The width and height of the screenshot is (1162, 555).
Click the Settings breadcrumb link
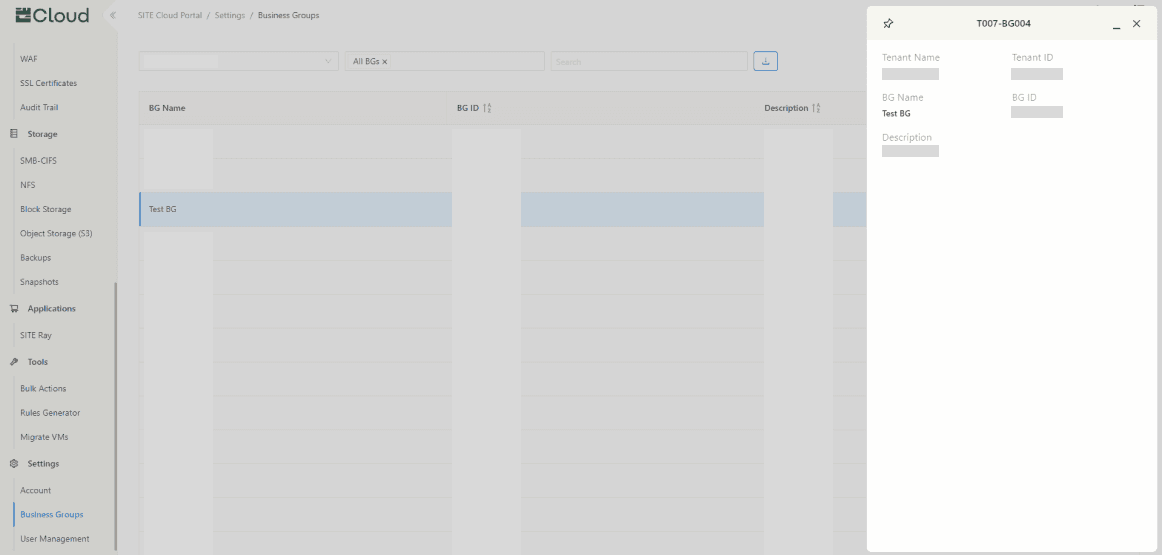(229, 16)
